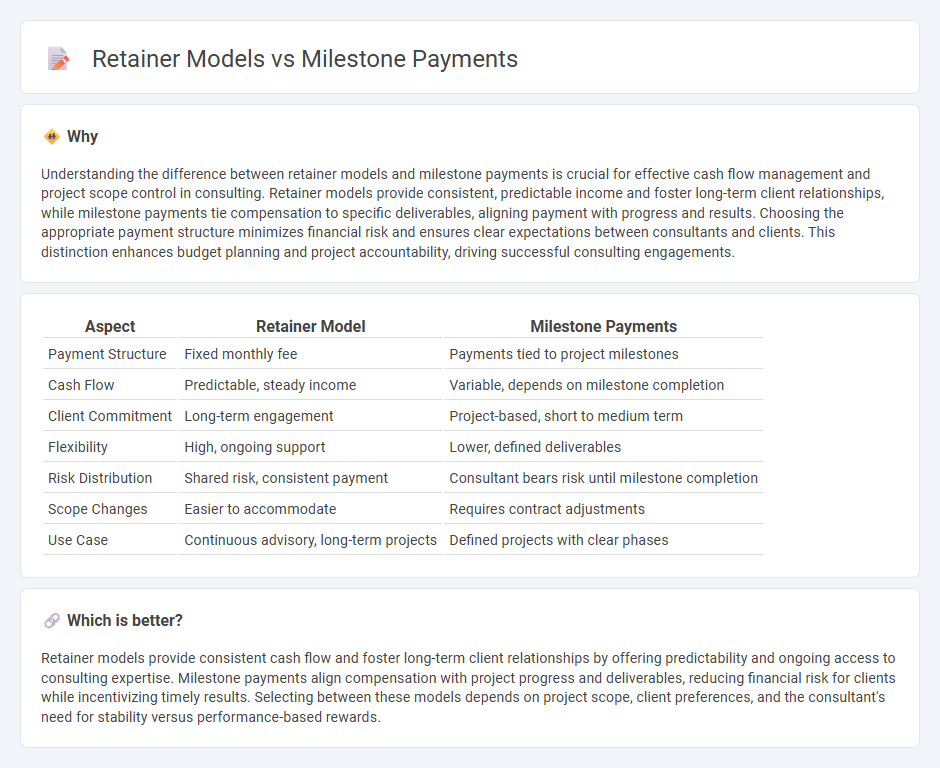Select the Client Commitment row label
The width and height of the screenshot is (940, 768).
tap(110, 416)
